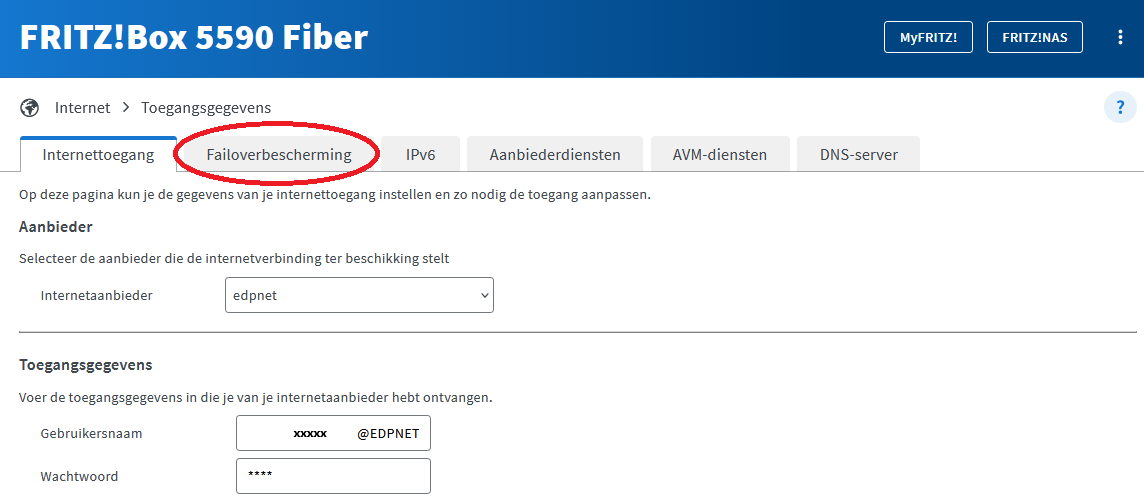Expand the Internetaanbieder dropdown showing edpnet
1144x497 pixels.
(359, 295)
